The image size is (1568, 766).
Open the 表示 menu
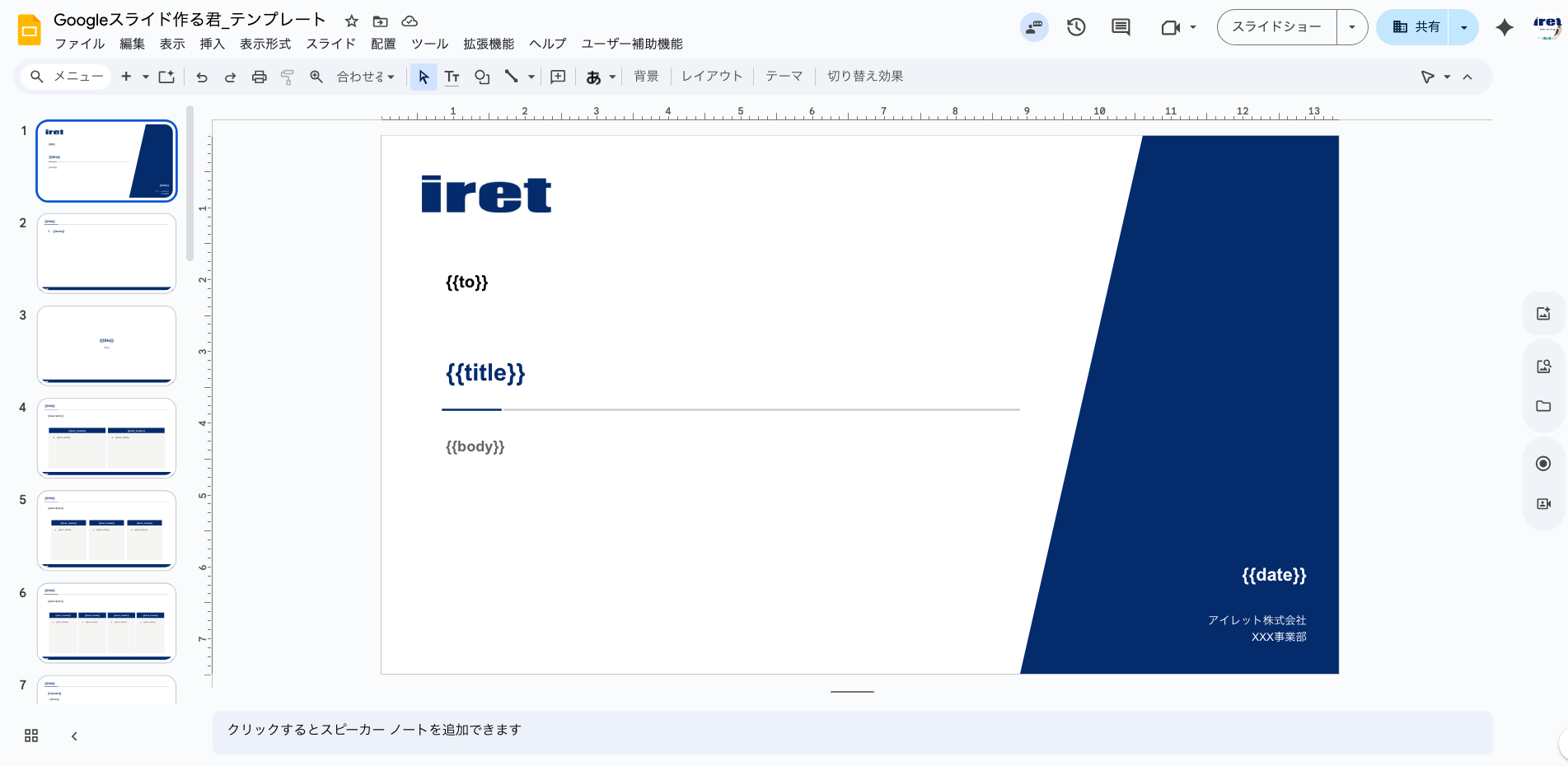[x=172, y=44]
